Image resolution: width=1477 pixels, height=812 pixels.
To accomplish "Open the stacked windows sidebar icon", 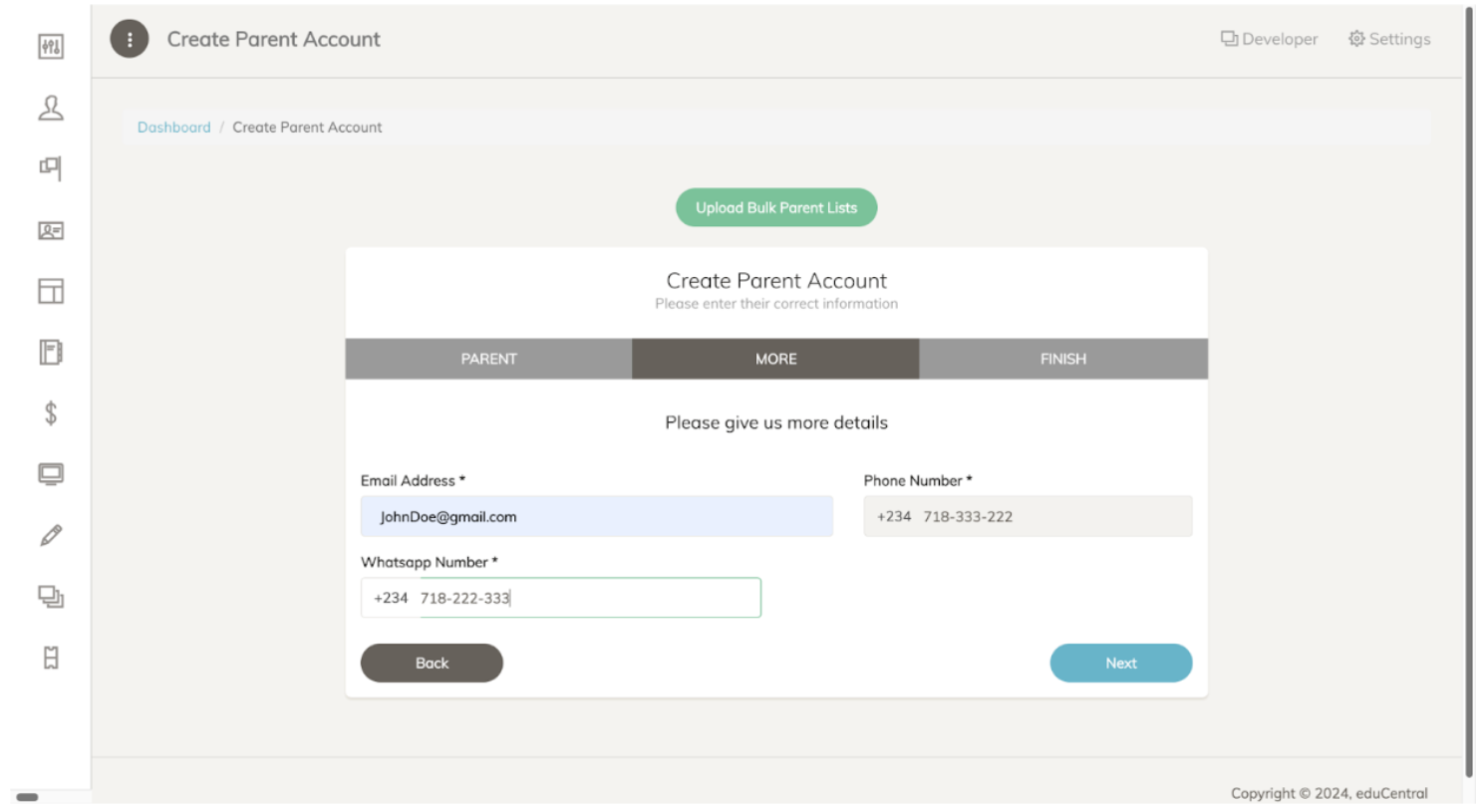I will tap(51, 597).
